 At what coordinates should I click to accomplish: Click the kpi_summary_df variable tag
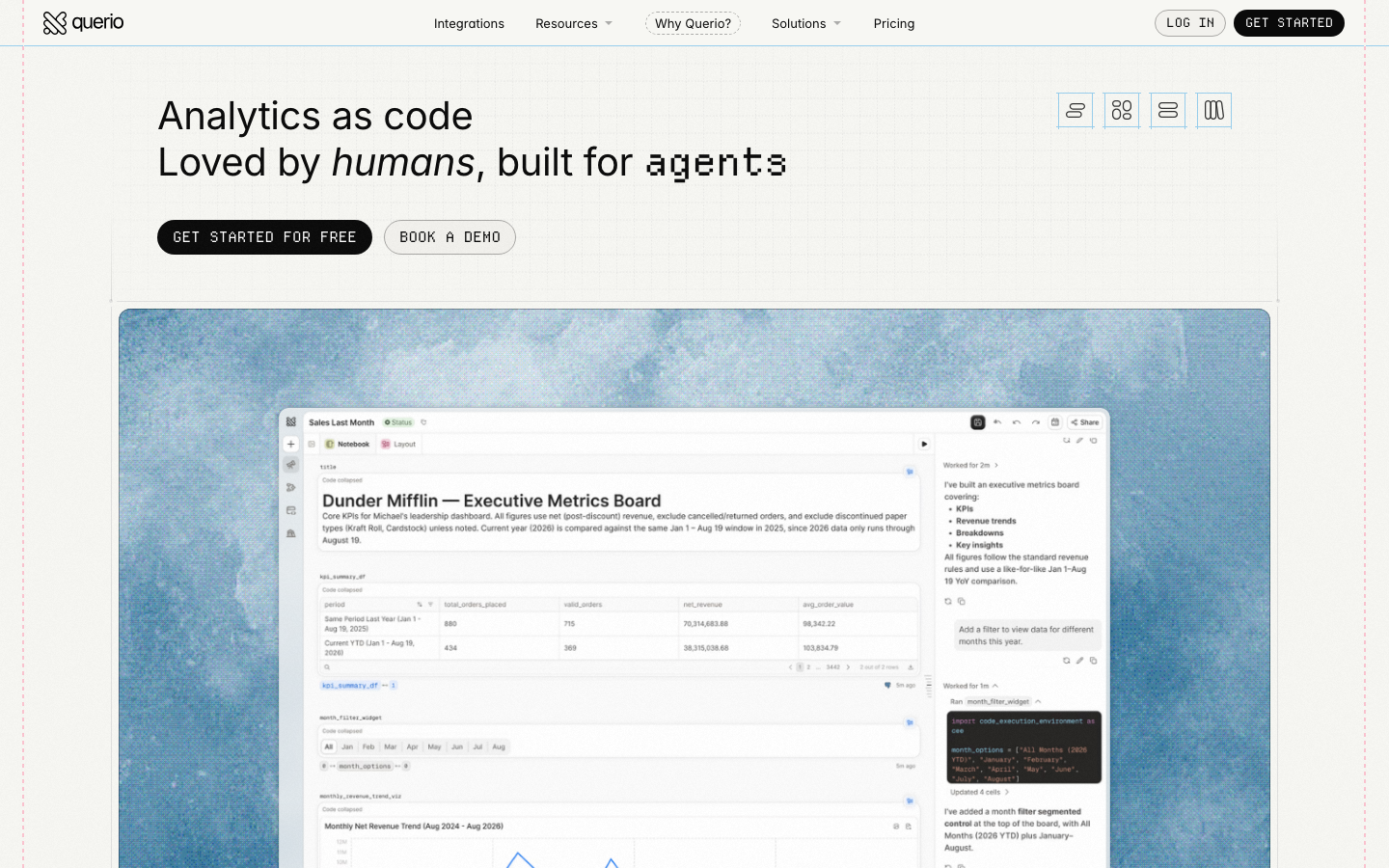[x=349, y=685]
